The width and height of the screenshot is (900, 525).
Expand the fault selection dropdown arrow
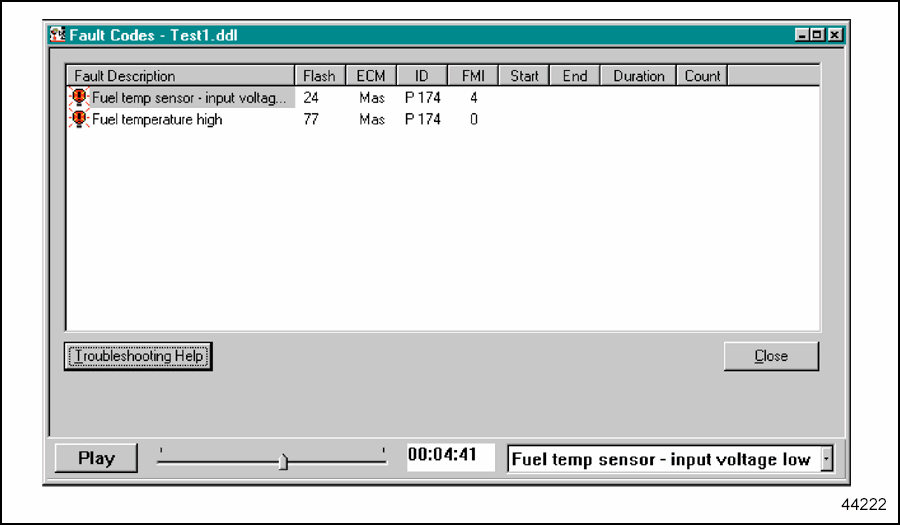[x=826, y=459]
